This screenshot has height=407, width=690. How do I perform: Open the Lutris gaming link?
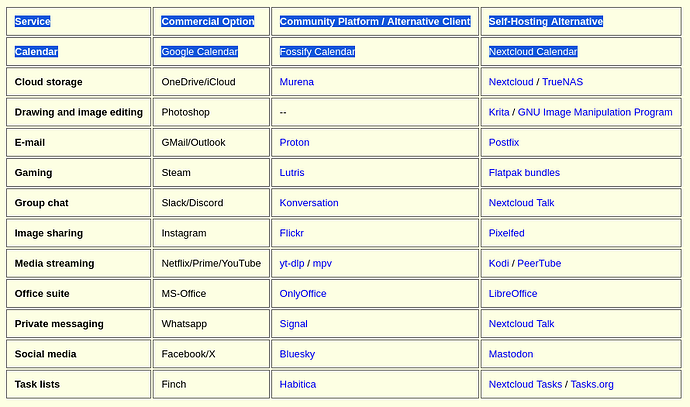coord(292,172)
